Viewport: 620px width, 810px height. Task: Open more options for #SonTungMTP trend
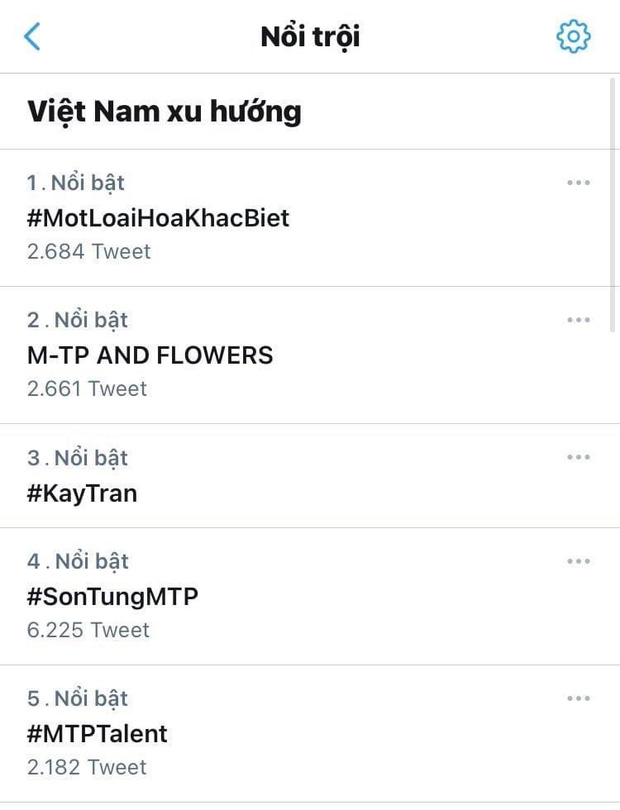point(578,561)
